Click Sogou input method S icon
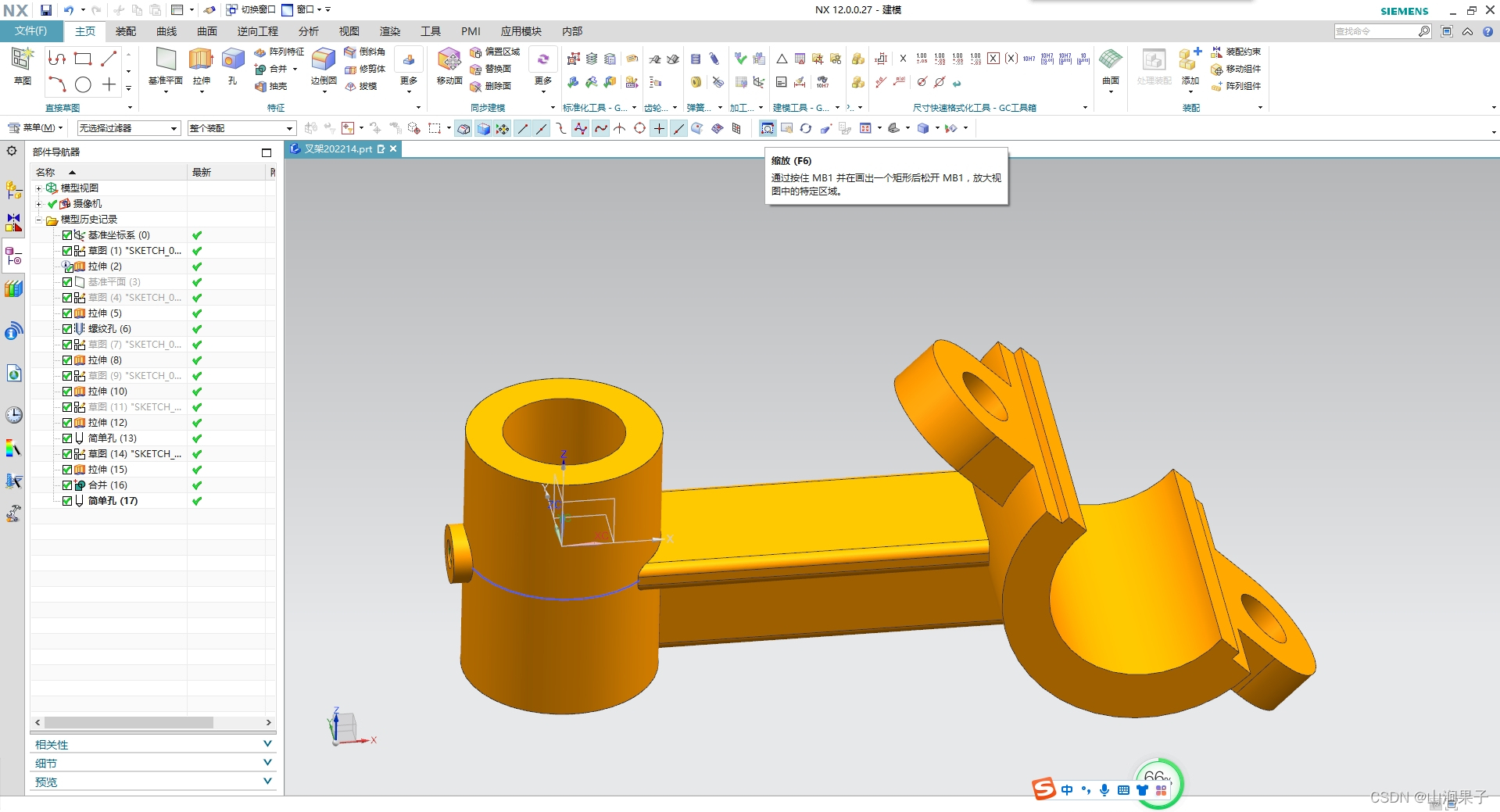Image resolution: width=1500 pixels, height=812 pixels. 1044,789
